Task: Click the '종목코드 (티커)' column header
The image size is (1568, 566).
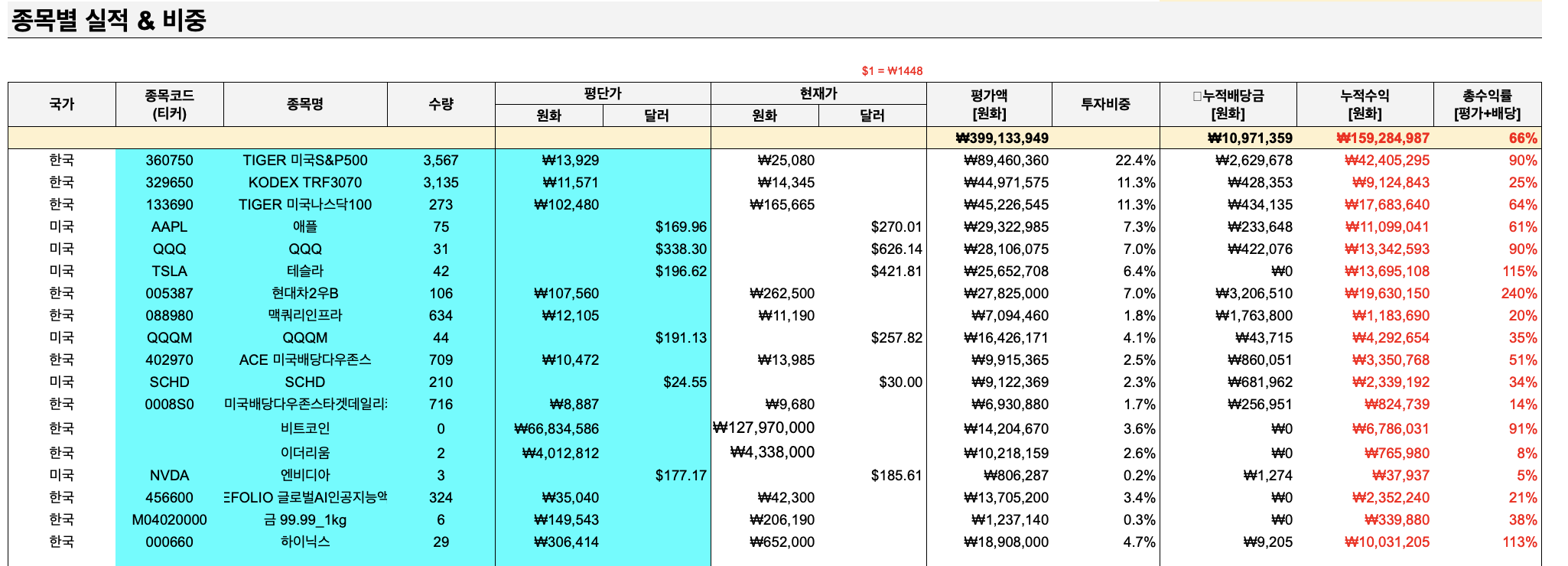Action: 170,104
